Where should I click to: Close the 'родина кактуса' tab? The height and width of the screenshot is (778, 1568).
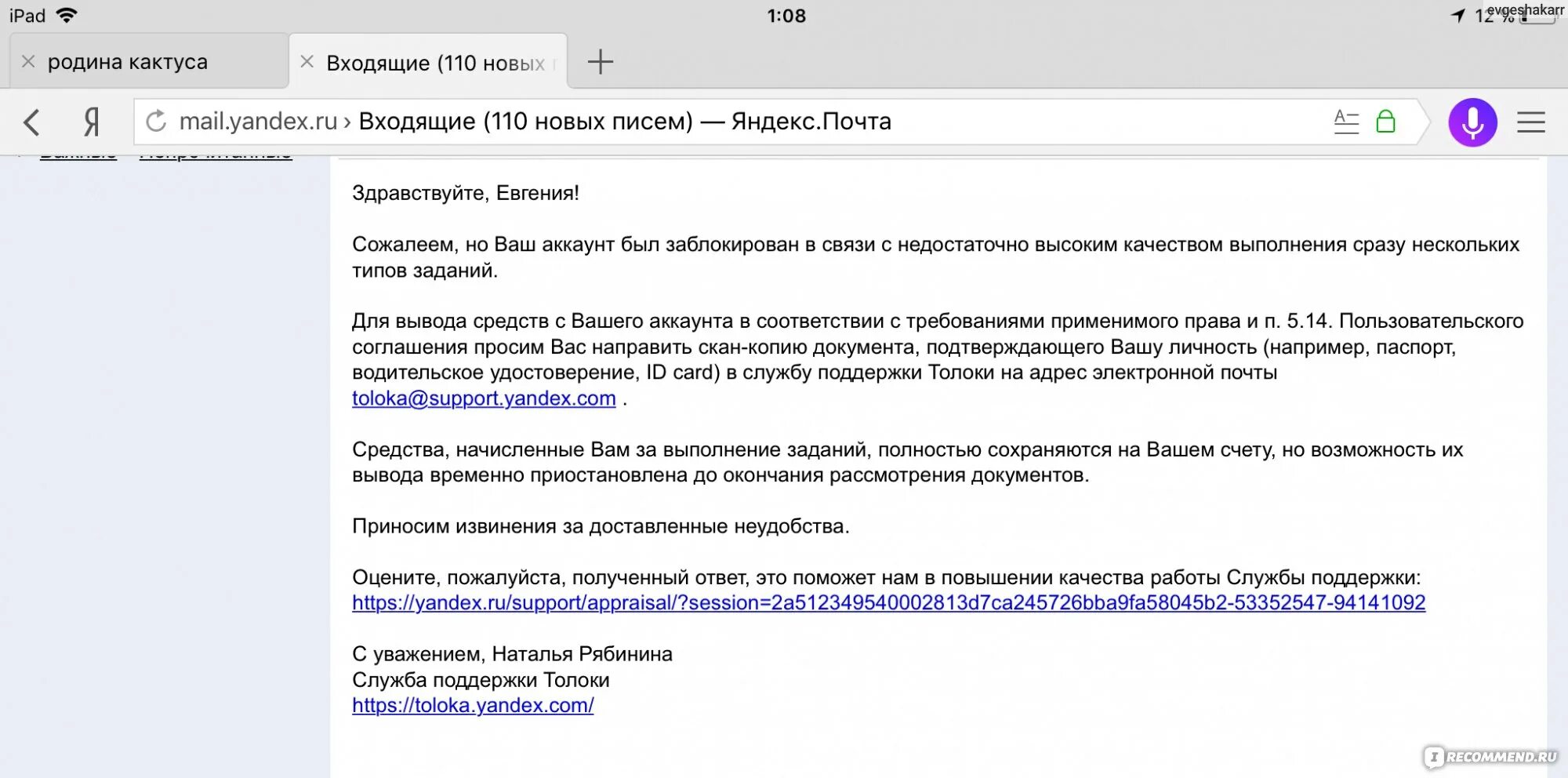(28, 61)
